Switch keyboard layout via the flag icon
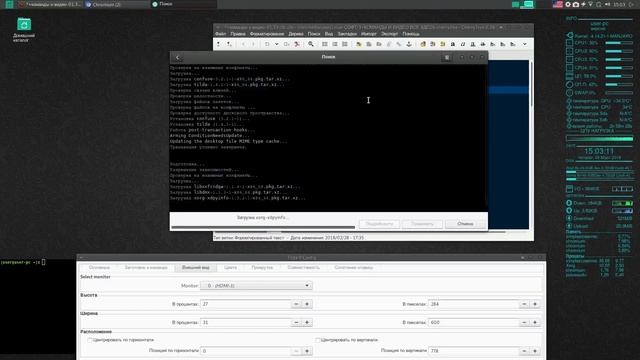The width and height of the screenshot is (640, 360). [x=558, y=4]
